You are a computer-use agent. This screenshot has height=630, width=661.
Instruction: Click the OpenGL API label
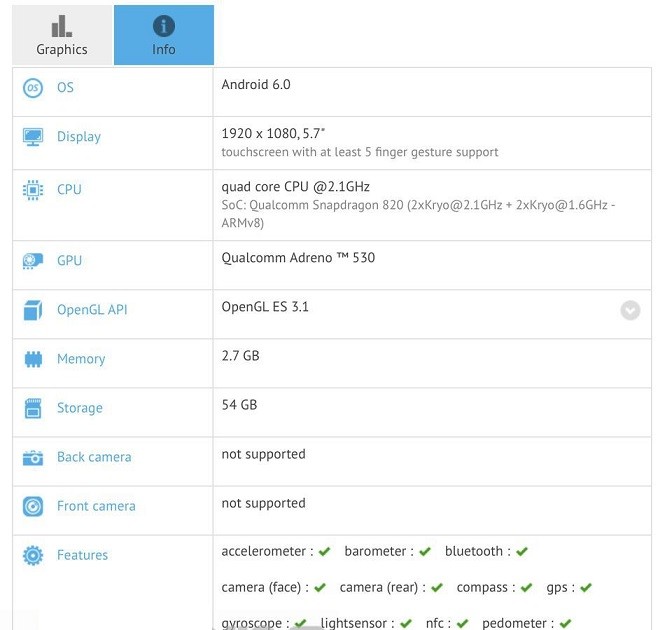pos(92,310)
